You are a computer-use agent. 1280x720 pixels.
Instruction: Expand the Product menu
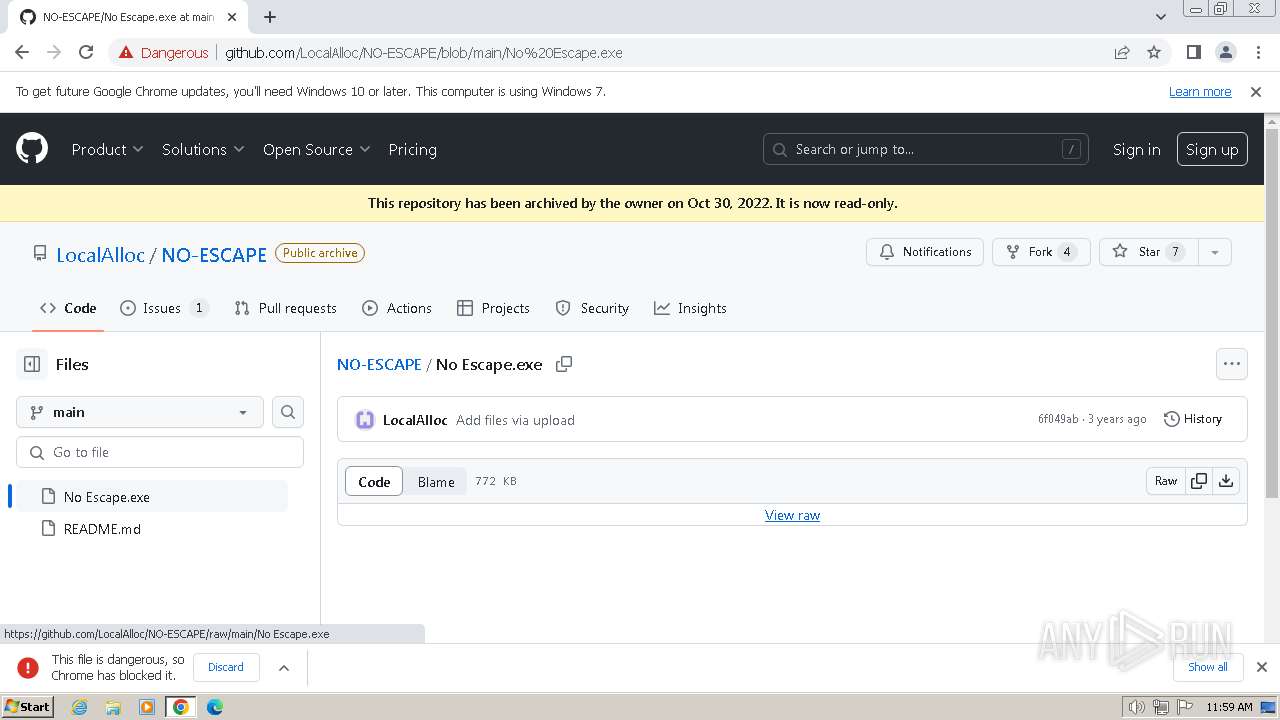108,149
